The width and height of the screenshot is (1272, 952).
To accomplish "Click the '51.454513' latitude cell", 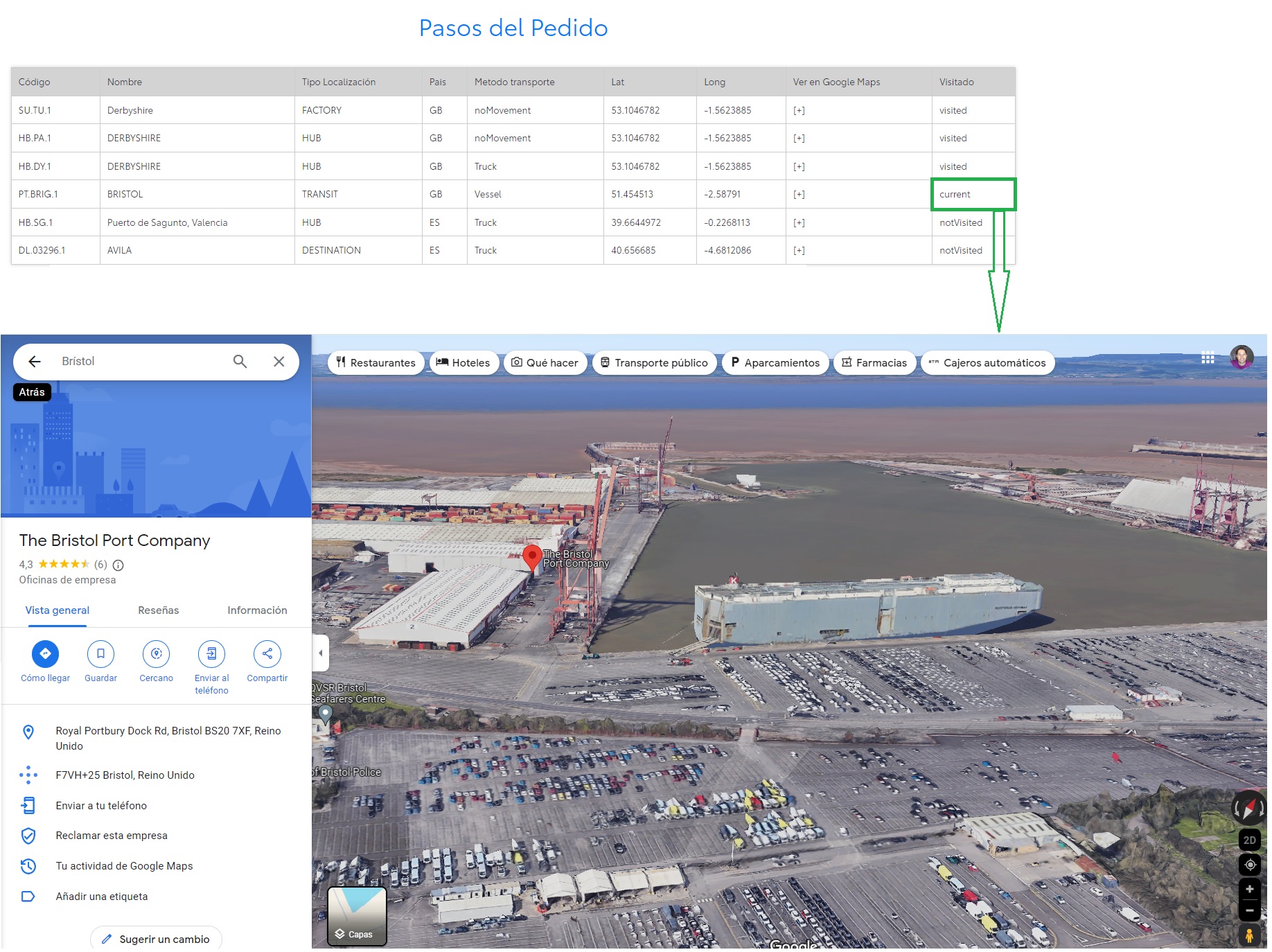I will coord(650,195).
